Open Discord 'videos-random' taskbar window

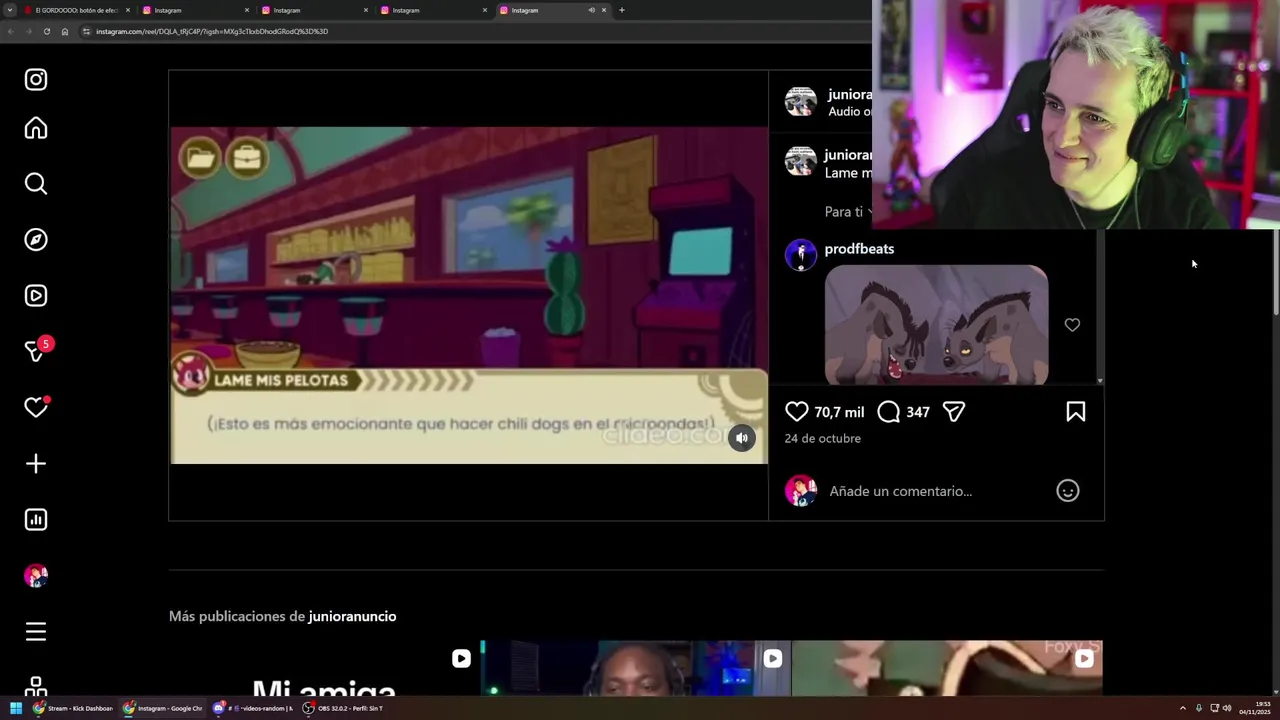(253, 708)
